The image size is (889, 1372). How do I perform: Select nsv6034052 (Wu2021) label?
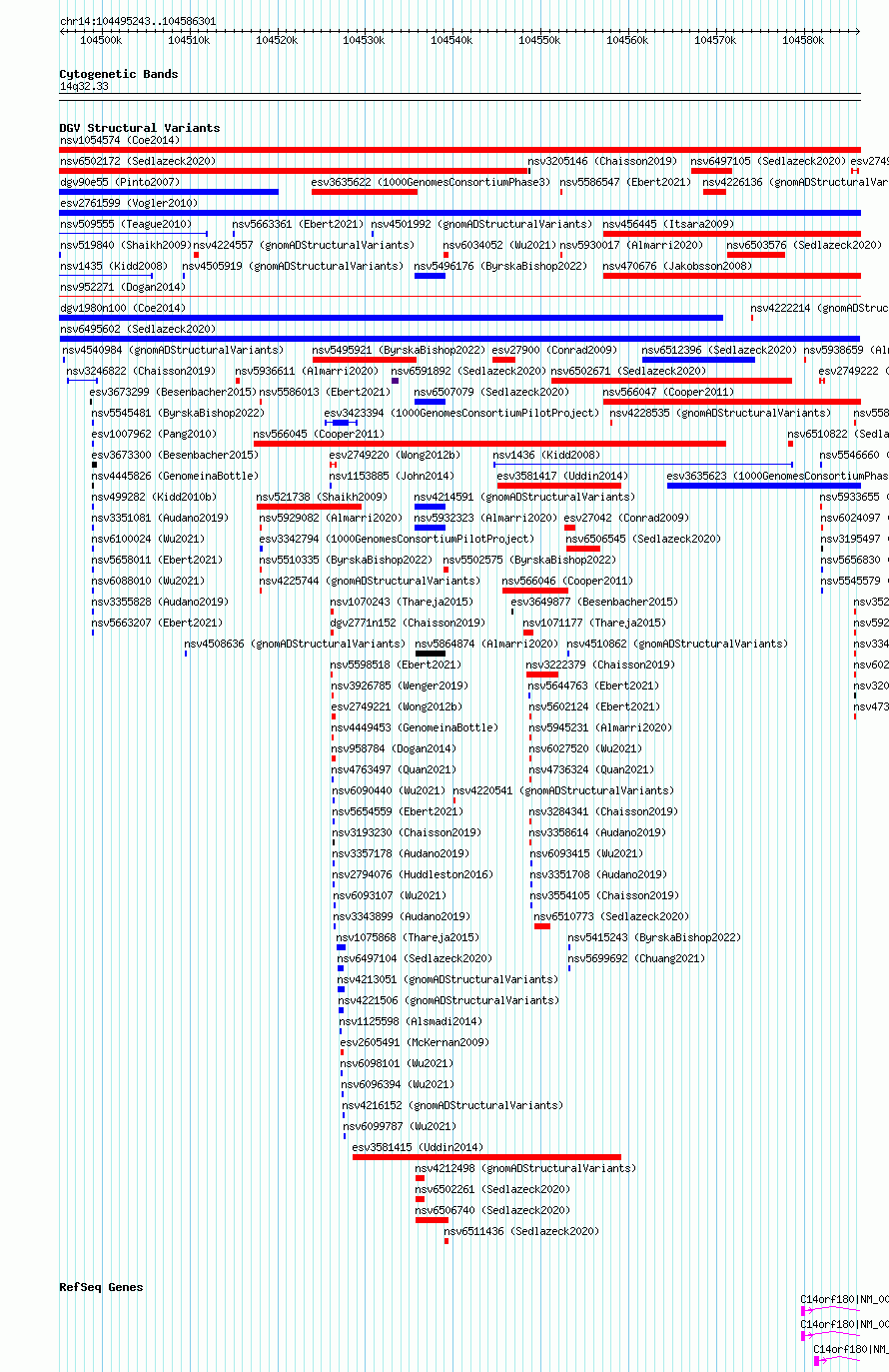(x=499, y=245)
